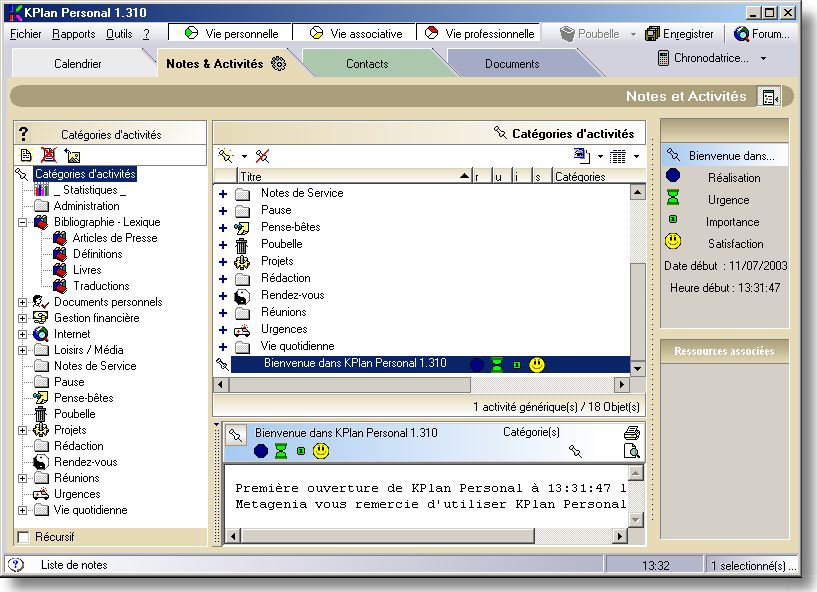Click the question mark help icon above the tree
817x592 pixels.
click(23, 134)
